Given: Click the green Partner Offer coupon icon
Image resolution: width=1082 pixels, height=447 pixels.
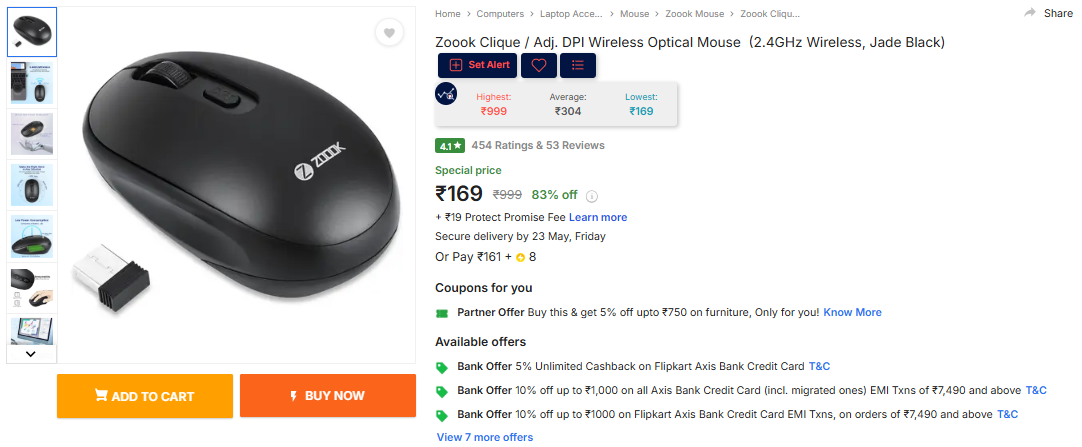Looking at the screenshot, I should pyautogui.click(x=442, y=313).
